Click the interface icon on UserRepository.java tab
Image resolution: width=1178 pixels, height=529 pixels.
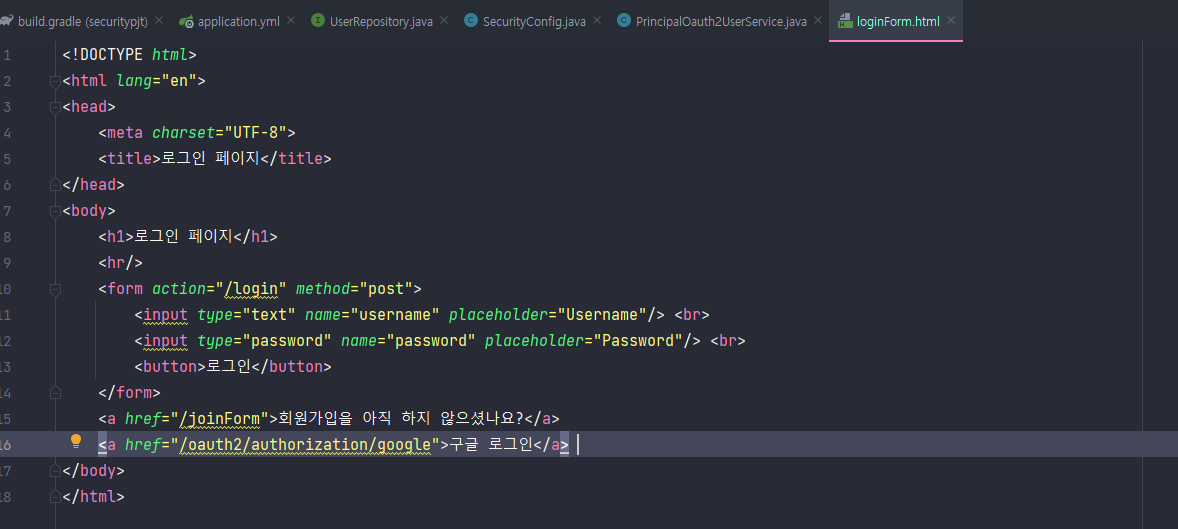point(318,21)
